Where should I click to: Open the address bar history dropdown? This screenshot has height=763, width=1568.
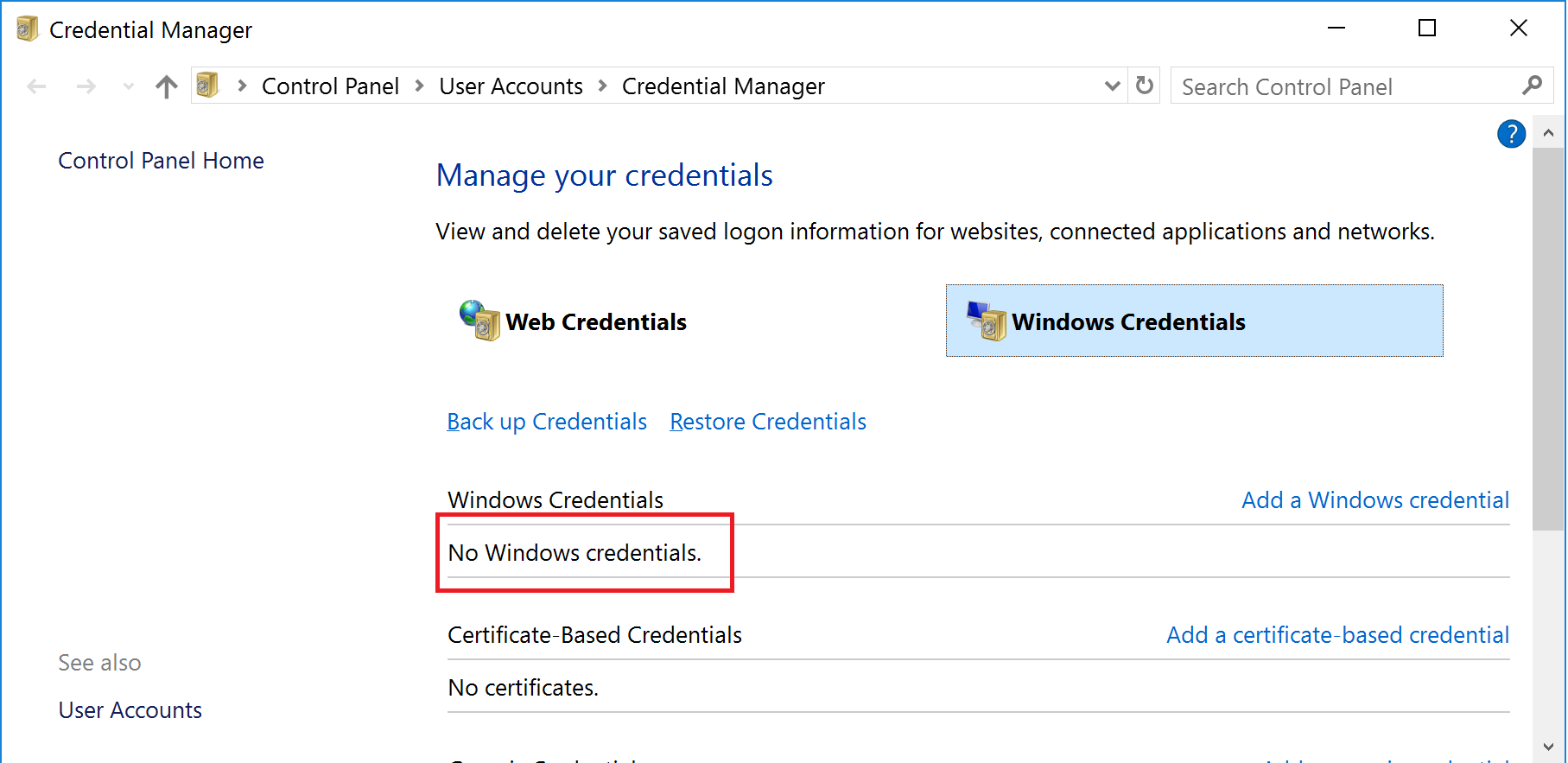1113,86
